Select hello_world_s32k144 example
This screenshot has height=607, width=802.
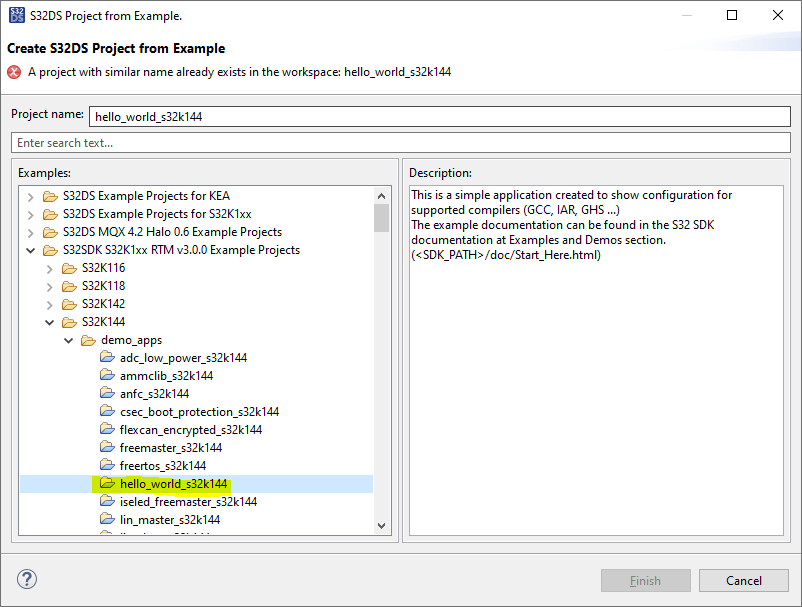coord(173,484)
